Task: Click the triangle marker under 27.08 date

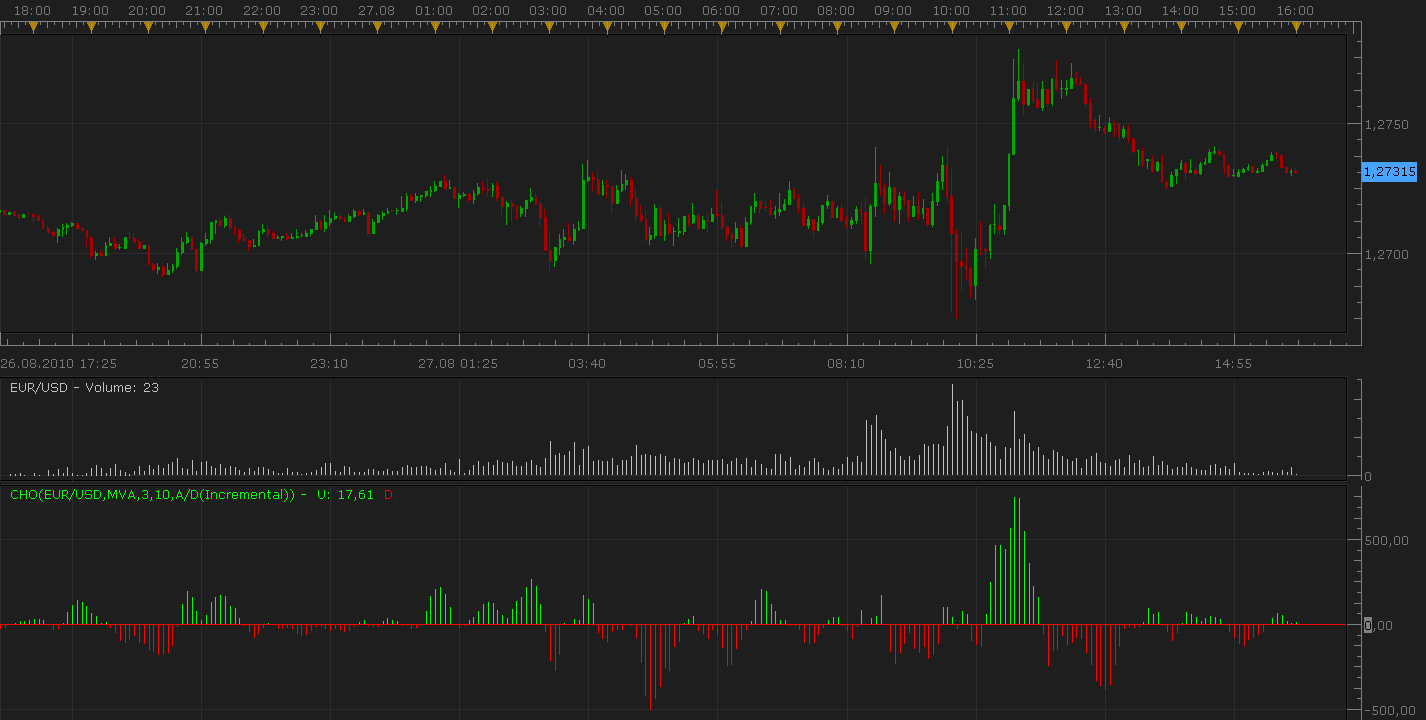Action: 378,29
